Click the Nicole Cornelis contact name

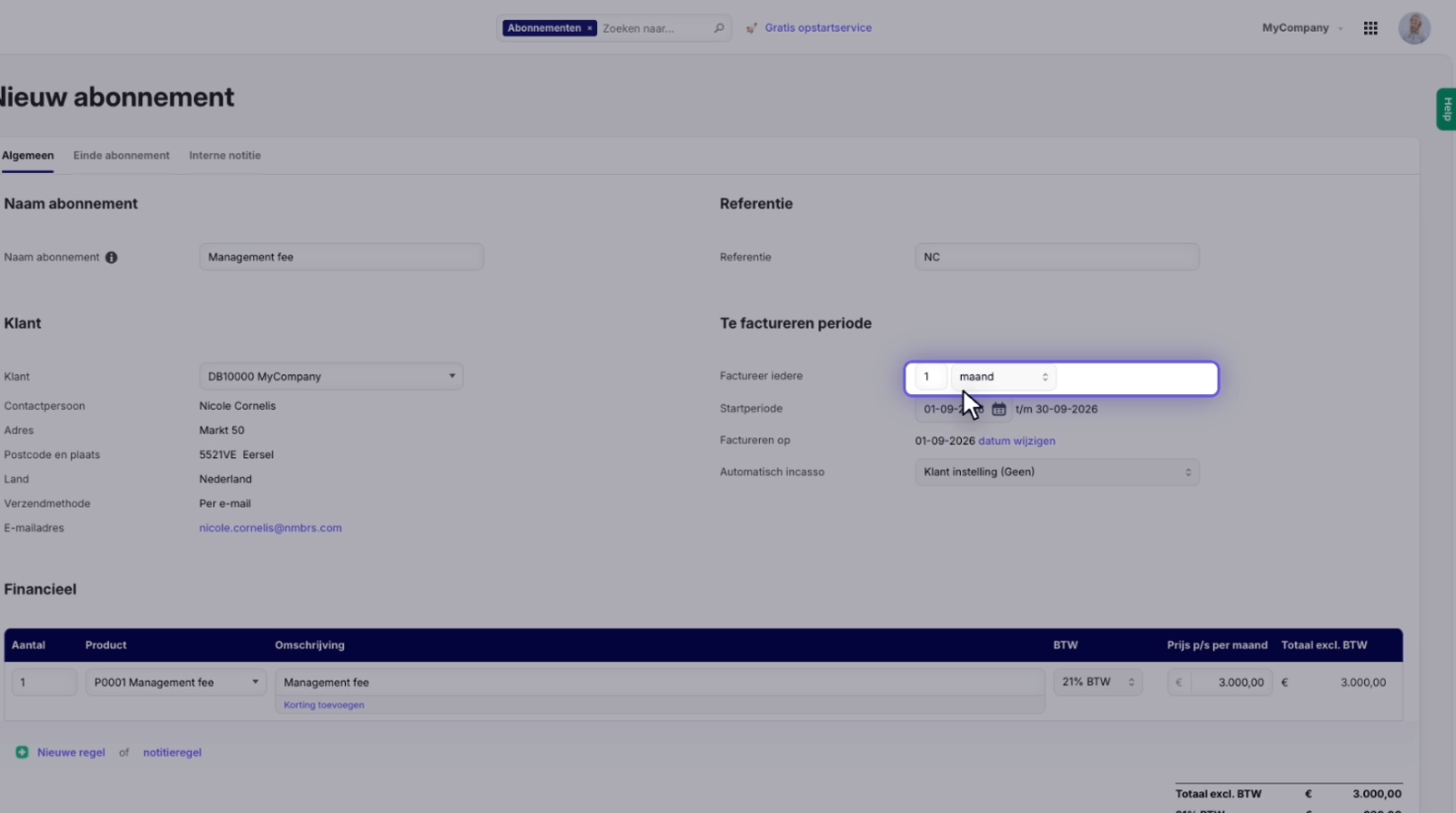click(x=238, y=406)
